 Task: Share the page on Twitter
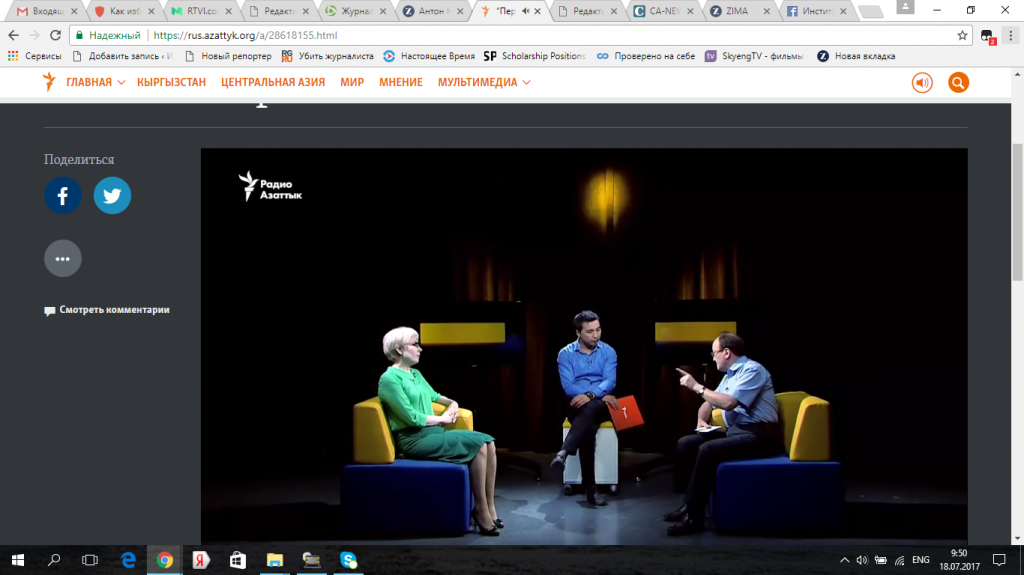pos(112,196)
